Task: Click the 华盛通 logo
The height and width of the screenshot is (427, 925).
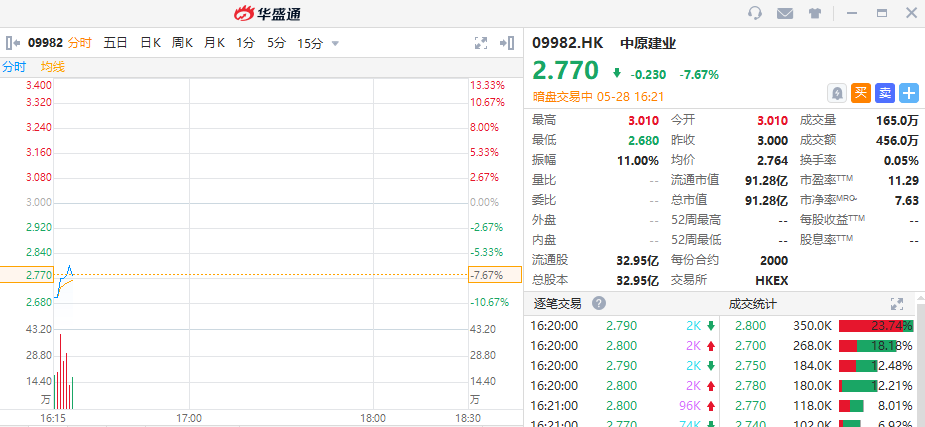Action: point(267,14)
